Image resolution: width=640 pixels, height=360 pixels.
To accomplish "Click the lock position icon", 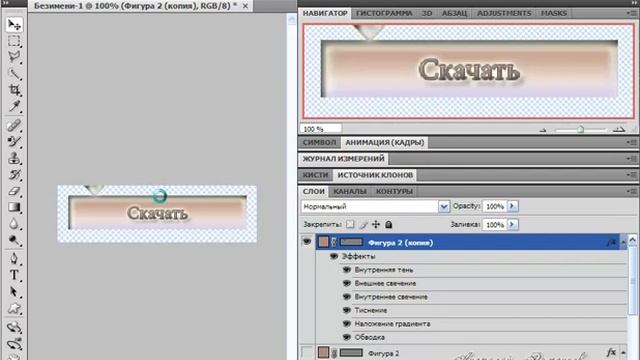I will (x=376, y=224).
